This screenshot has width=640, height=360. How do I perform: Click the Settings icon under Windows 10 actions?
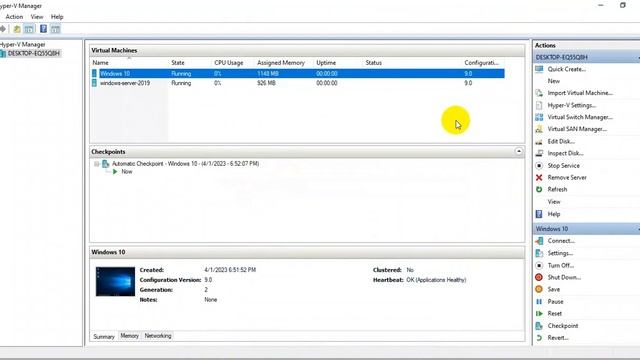point(539,253)
